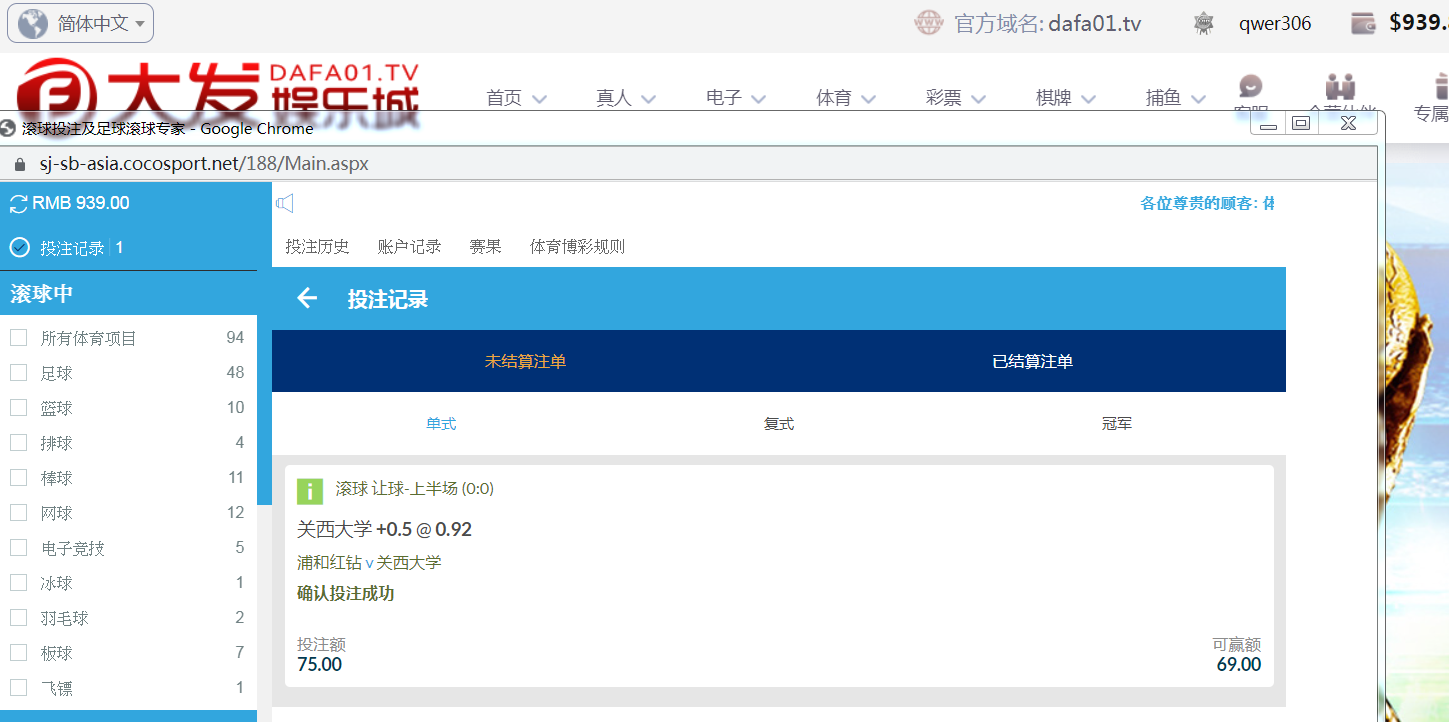
Task: Click the back arrow beside 投注记录
Action: [307, 298]
